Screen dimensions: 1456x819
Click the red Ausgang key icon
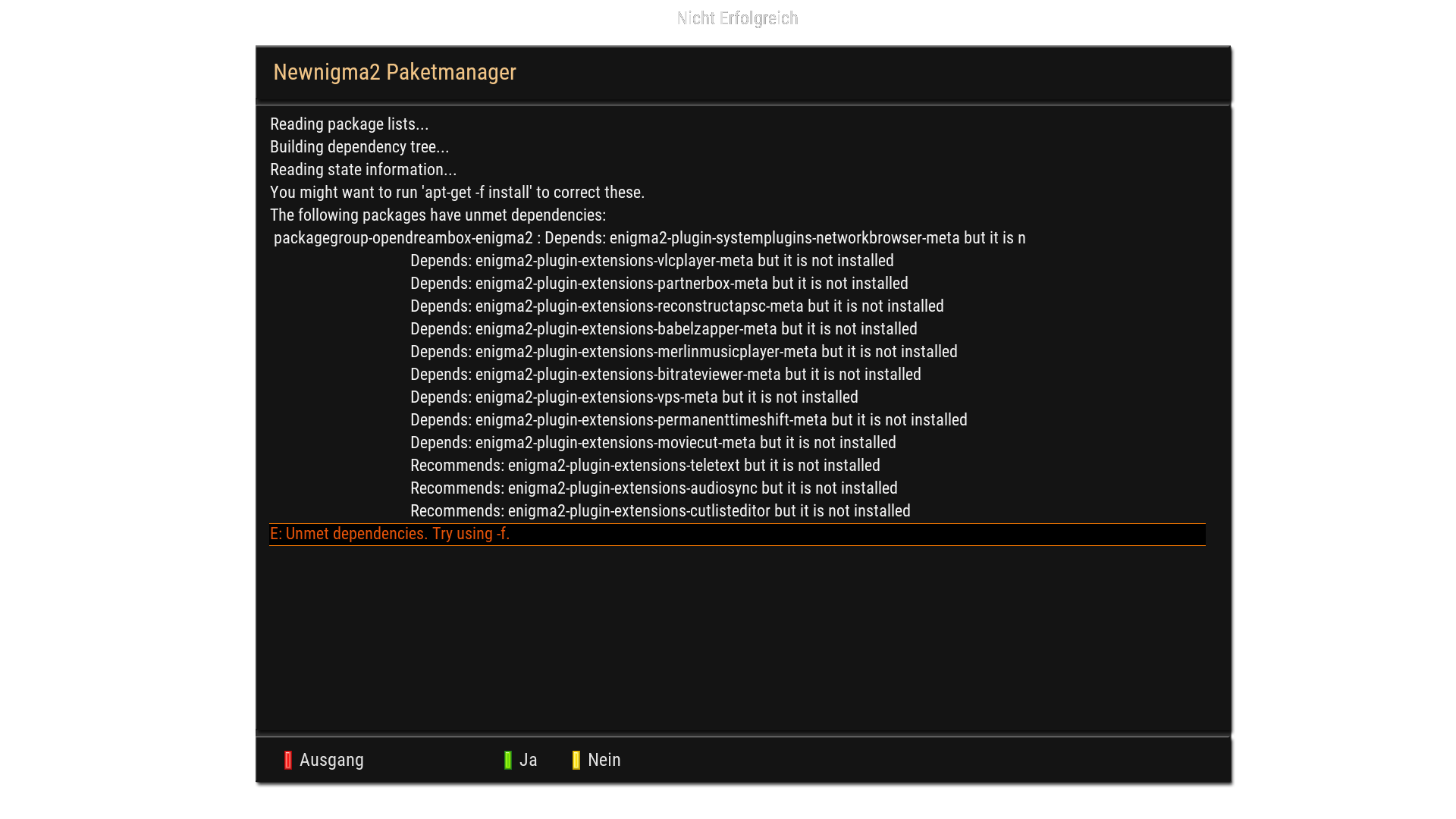click(x=288, y=760)
